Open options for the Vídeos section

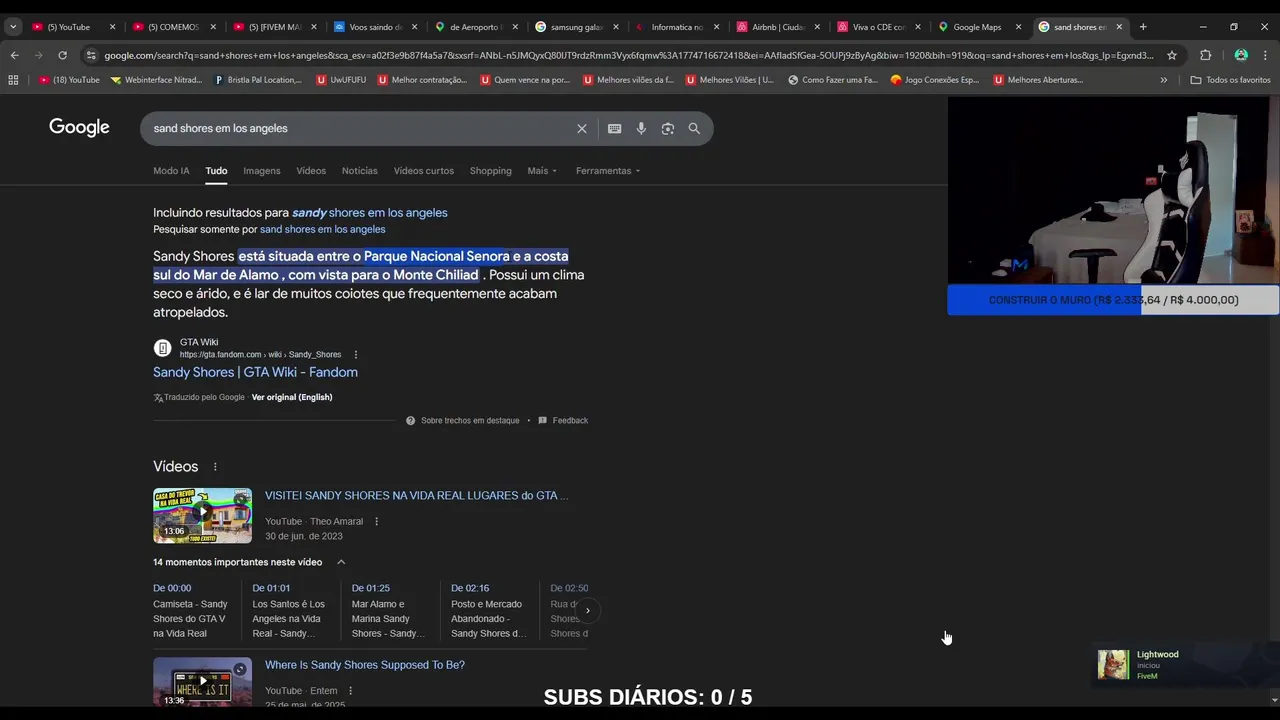click(214, 467)
